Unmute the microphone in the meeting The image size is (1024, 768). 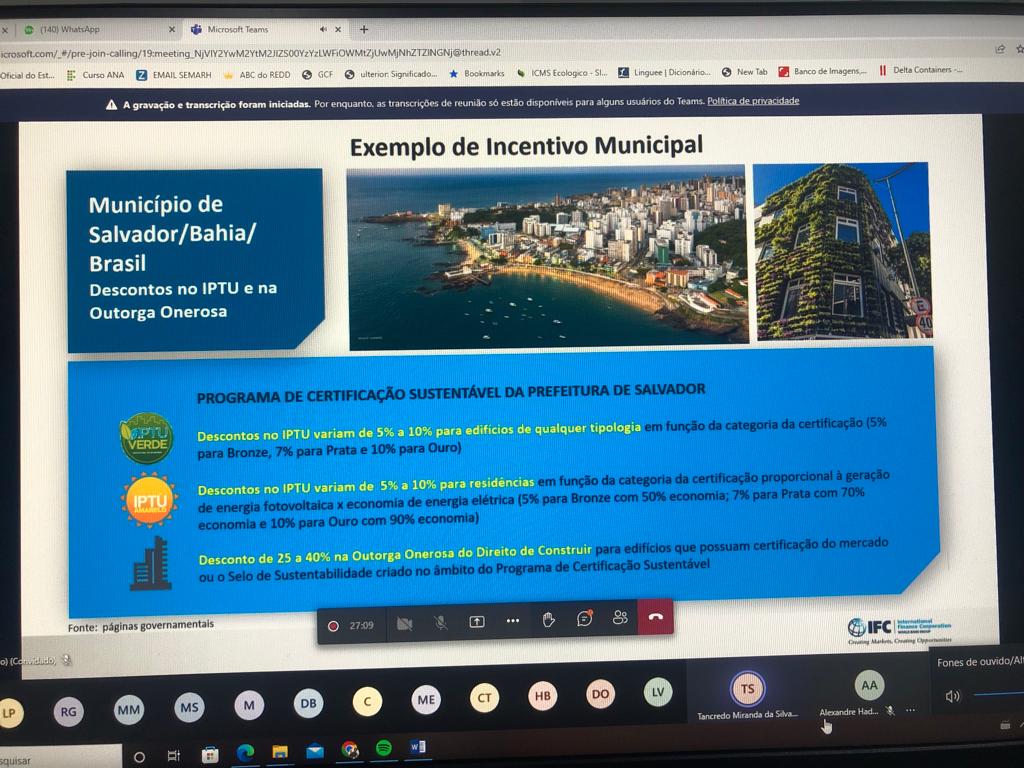[x=440, y=622]
